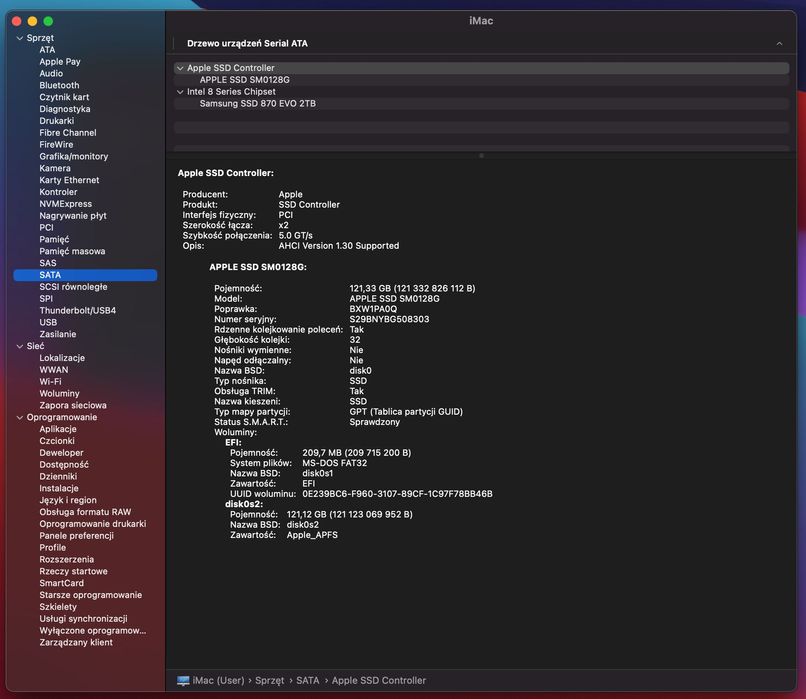This screenshot has width=806, height=699.
Task: Select Diagnostyka in the sidebar
Action: [65, 109]
